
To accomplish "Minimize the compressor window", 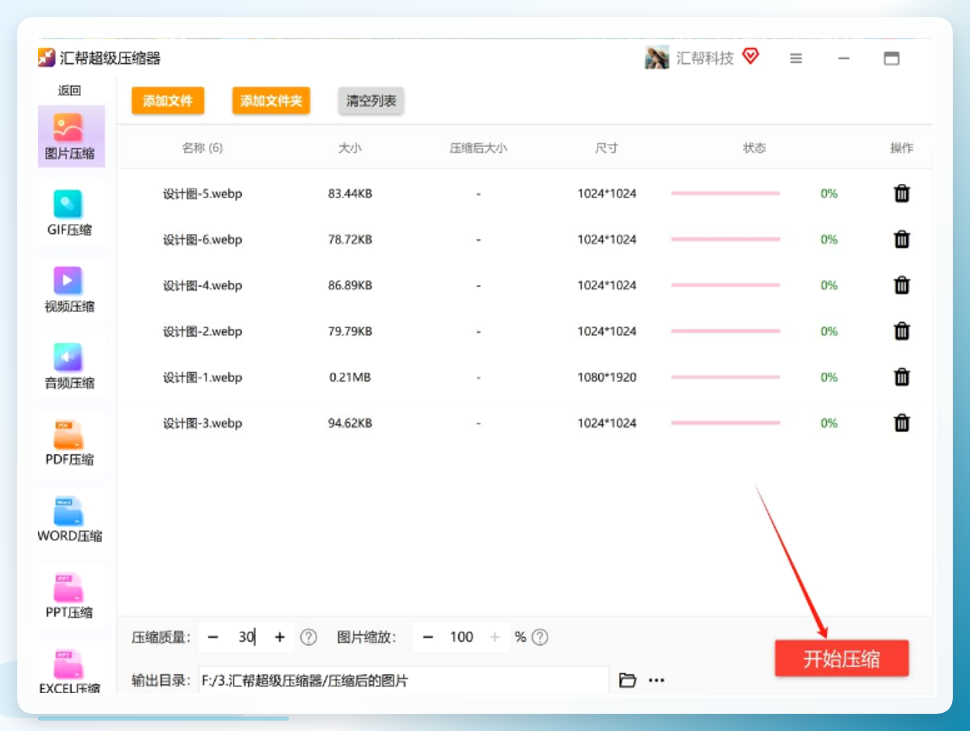I will pos(844,58).
